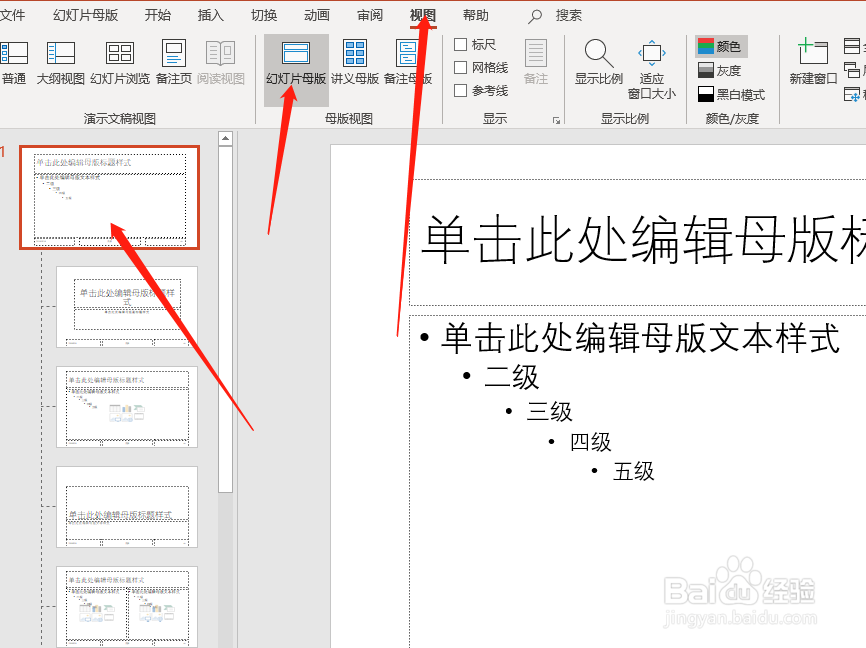Select the first slide master thumbnail
The image size is (866, 648).
(110, 197)
